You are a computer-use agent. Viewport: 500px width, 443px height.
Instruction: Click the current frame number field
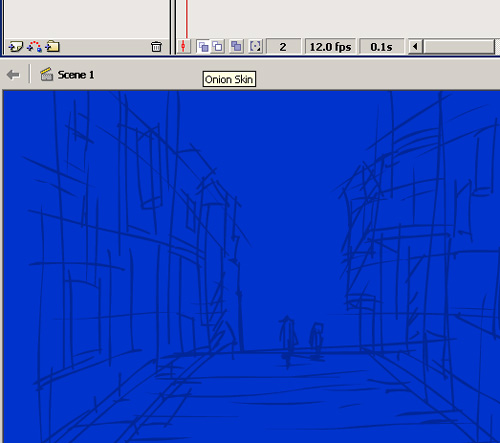point(283,47)
